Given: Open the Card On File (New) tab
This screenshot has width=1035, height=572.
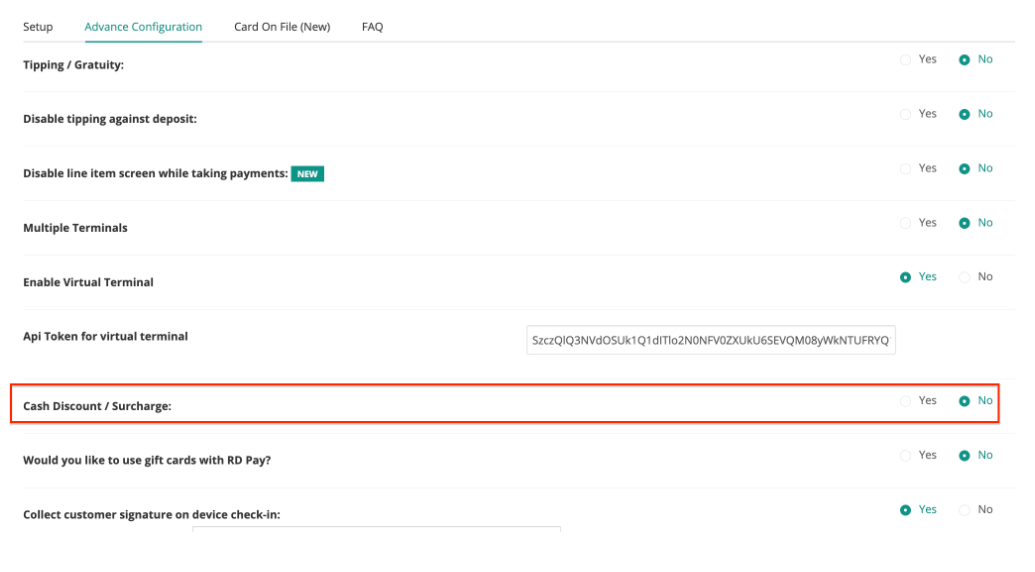Looking at the screenshot, I should [x=282, y=27].
